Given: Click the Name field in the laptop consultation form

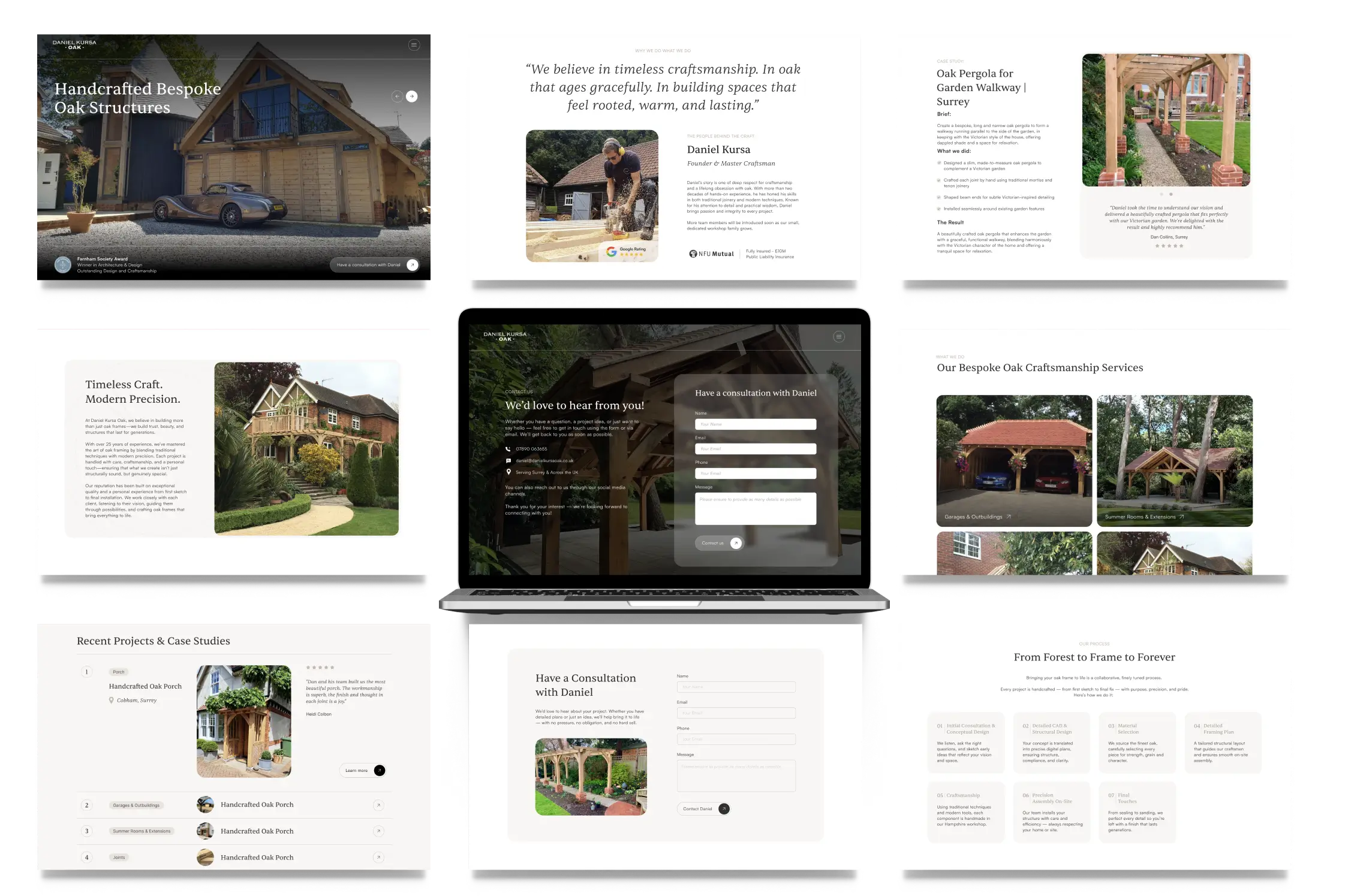Looking at the screenshot, I should 755,424.
